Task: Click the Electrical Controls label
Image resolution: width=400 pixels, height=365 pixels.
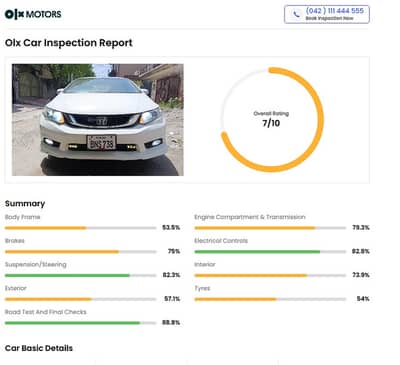Action: coord(221,241)
